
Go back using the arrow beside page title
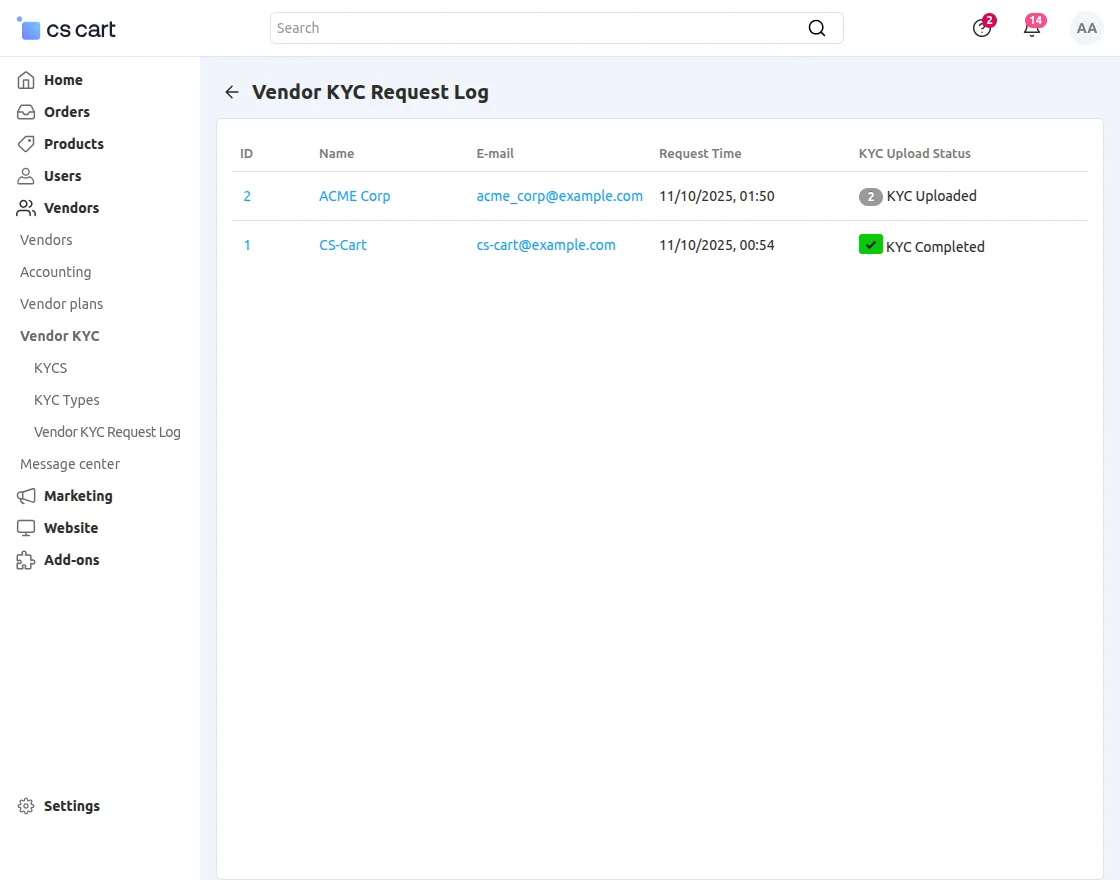231,91
